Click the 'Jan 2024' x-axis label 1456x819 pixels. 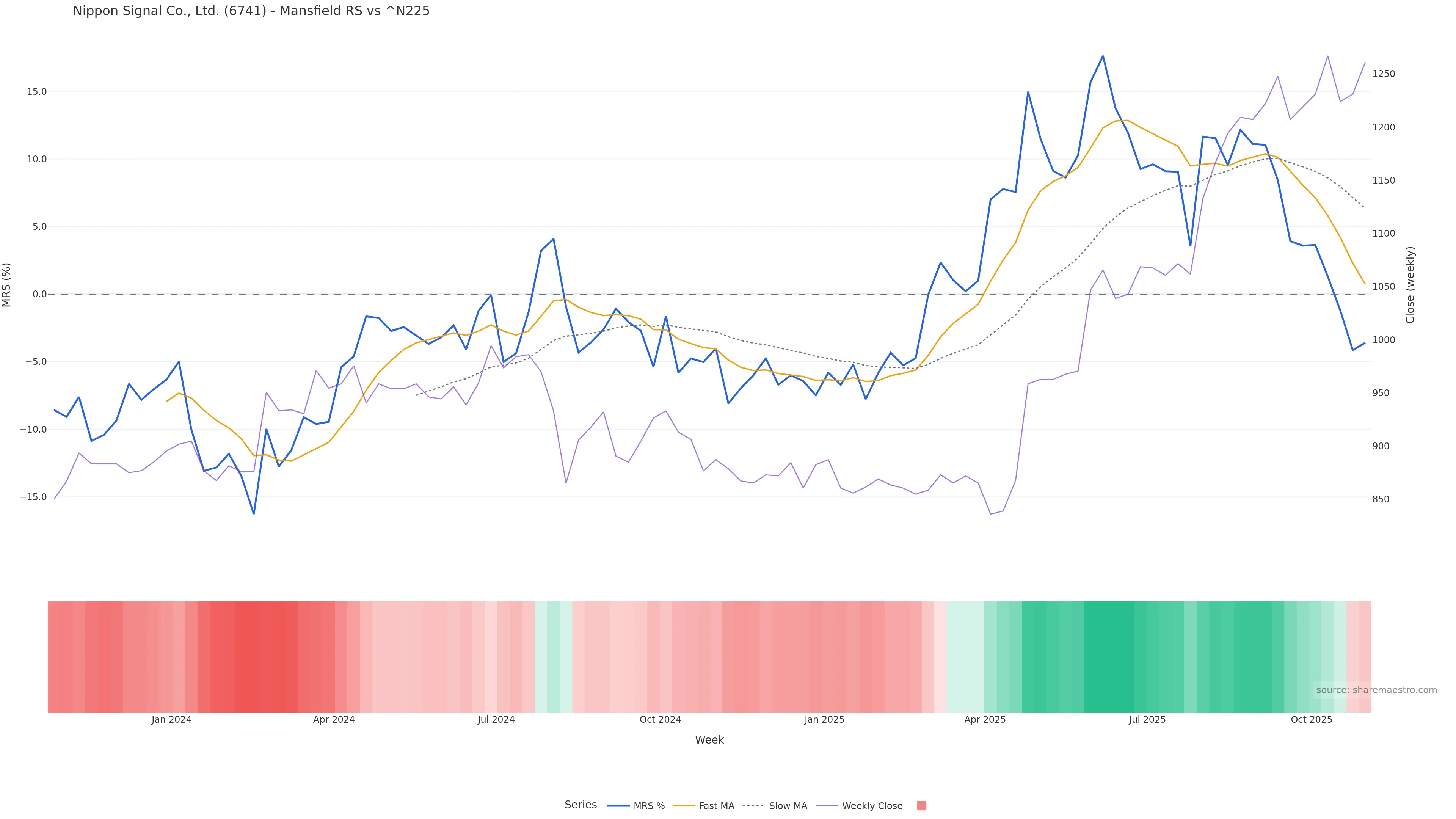[x=171, y=720]
